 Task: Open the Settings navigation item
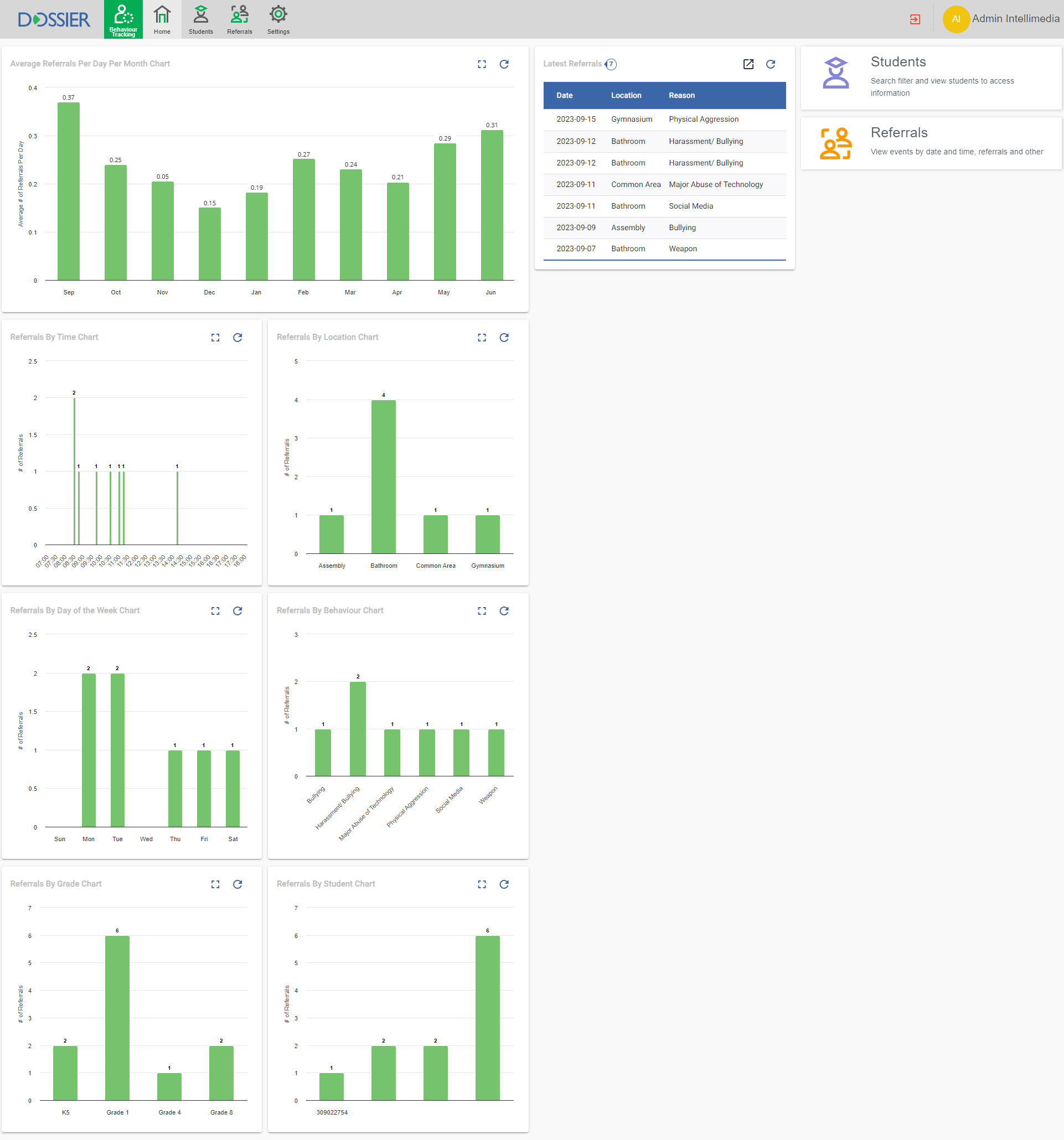pos(278,19)
